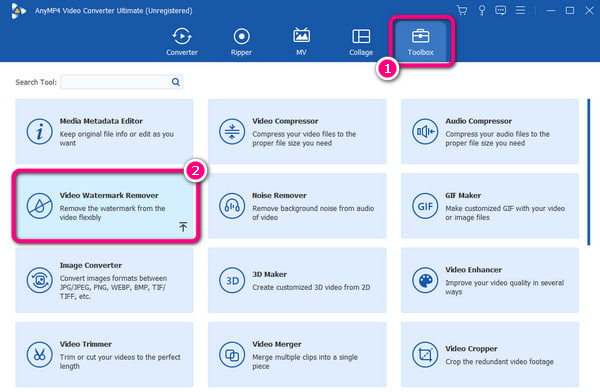600x392 pixels.
Task: Focus the Search Tool input field
Action: click(x=121, y=82)
